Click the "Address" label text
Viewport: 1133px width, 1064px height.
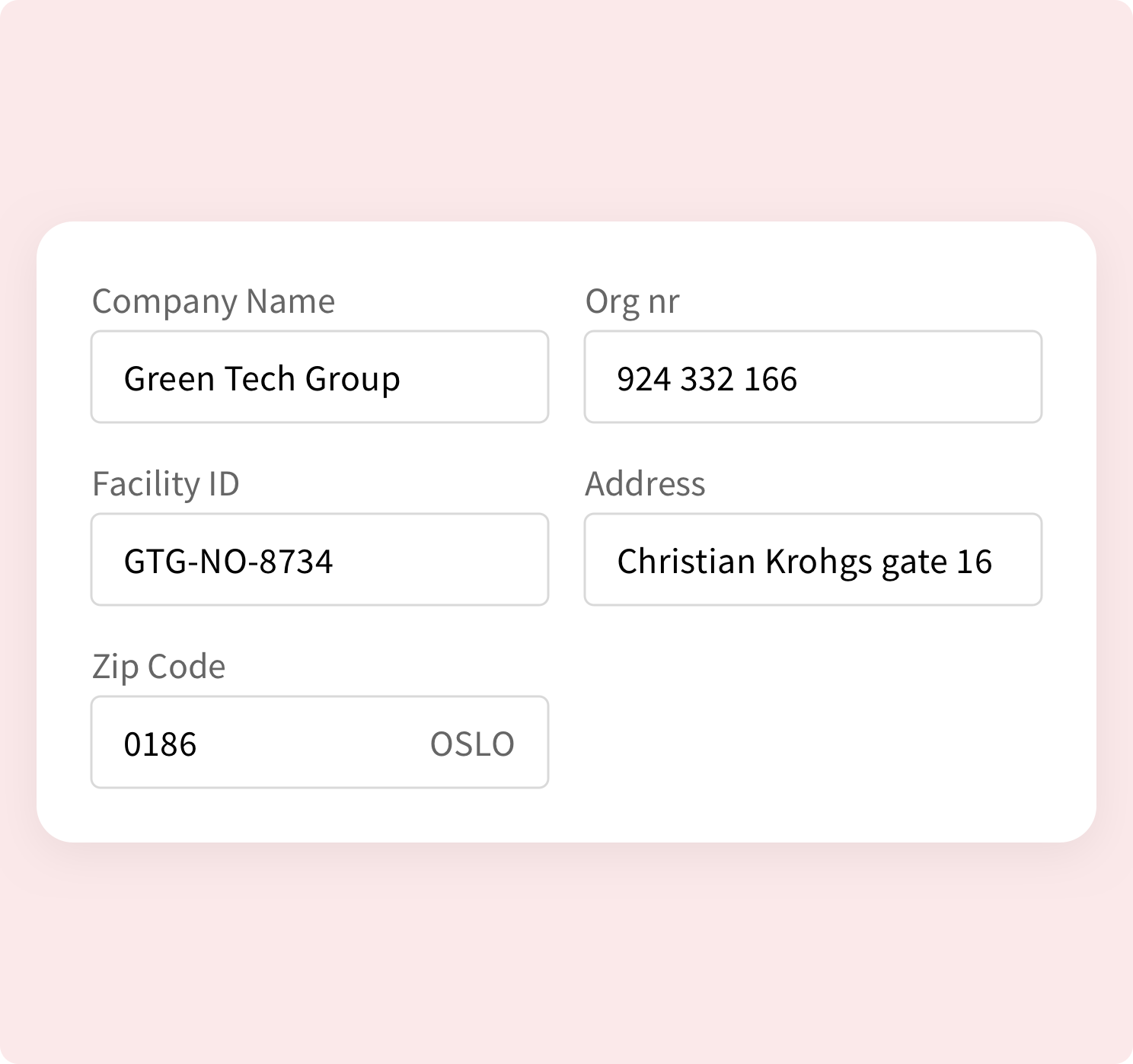[645, 484]
